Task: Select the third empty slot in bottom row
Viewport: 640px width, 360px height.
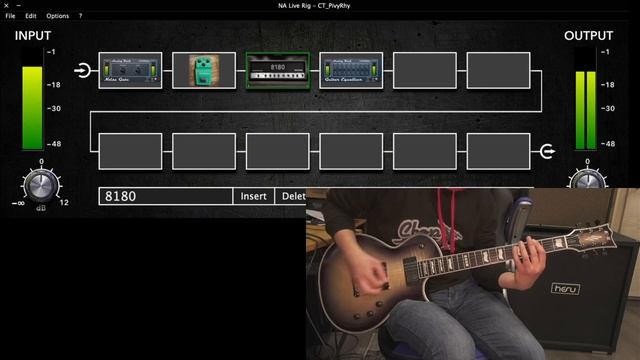Action: pos(278,151)
